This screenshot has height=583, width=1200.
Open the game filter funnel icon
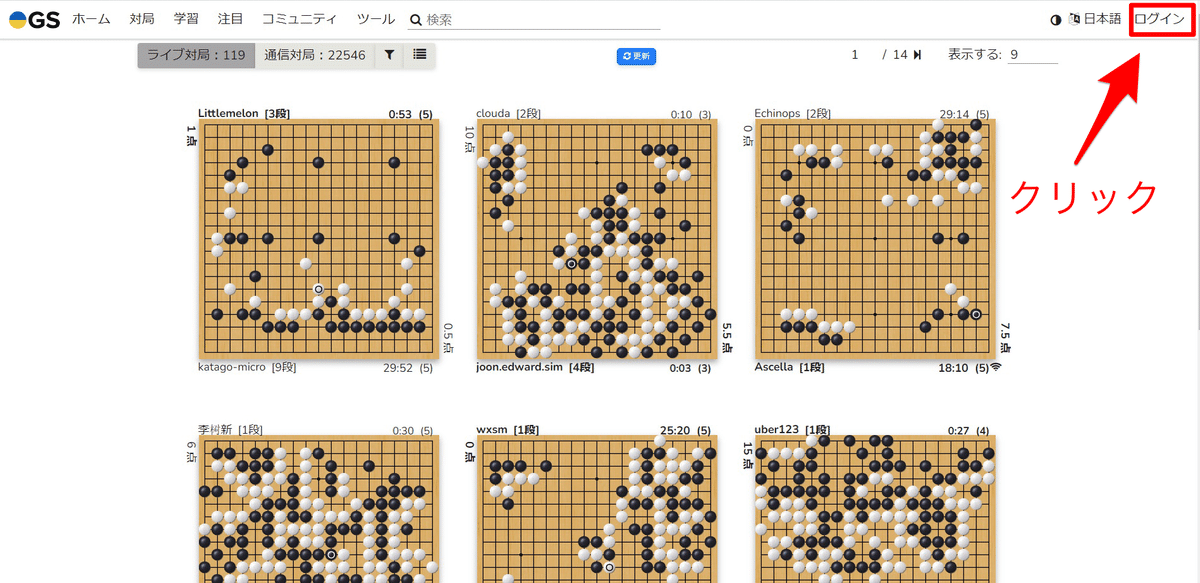(x=389, y=55)
